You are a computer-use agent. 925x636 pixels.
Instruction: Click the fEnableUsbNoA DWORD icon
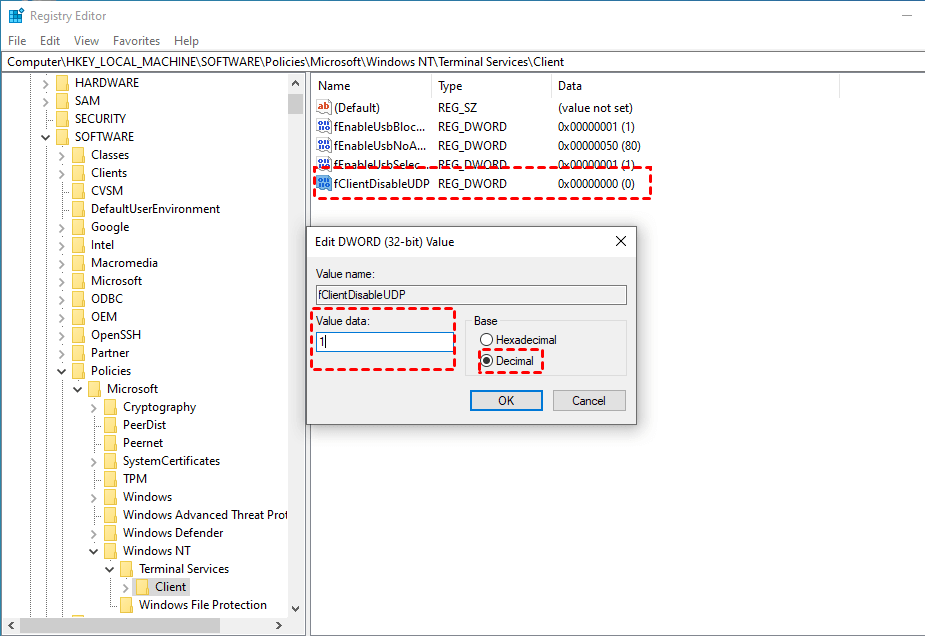[324, 146]
